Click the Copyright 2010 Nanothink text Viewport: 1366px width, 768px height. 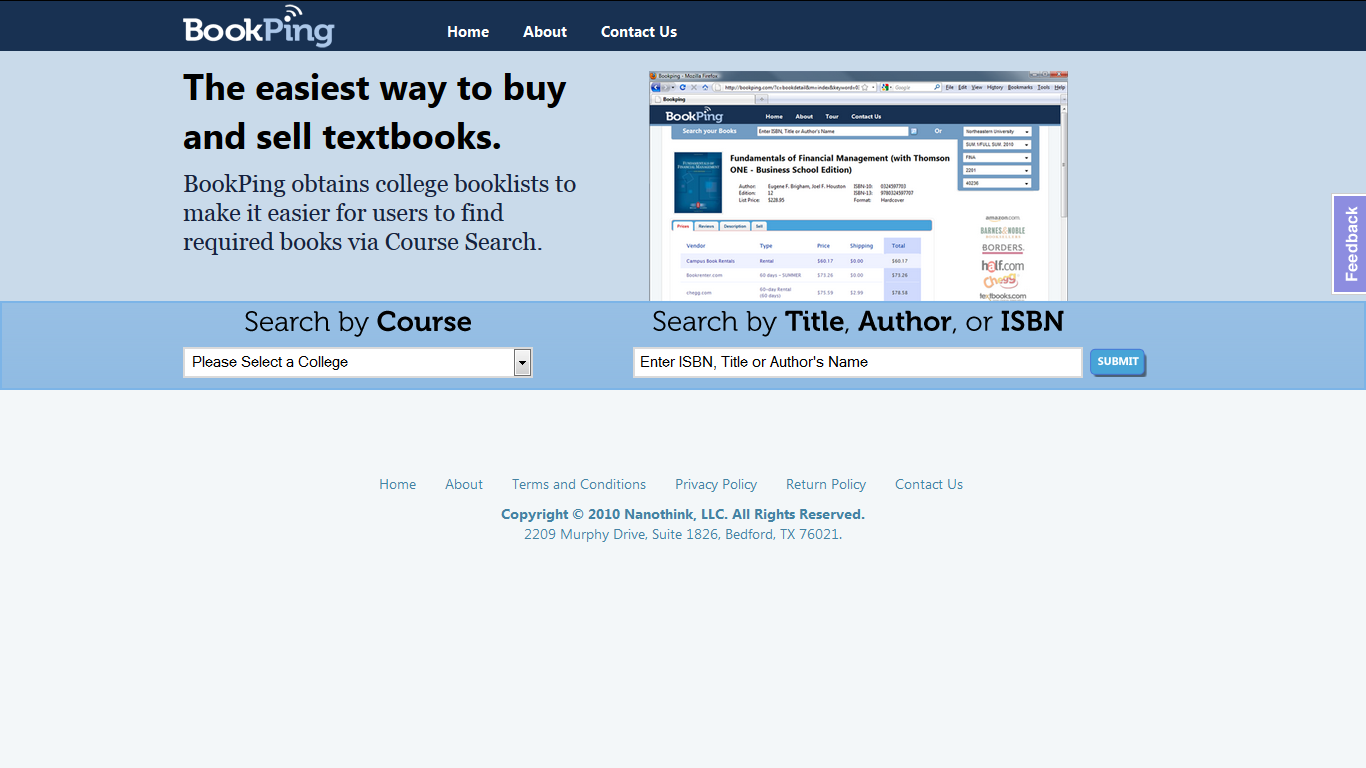click(x=683, y=514)
